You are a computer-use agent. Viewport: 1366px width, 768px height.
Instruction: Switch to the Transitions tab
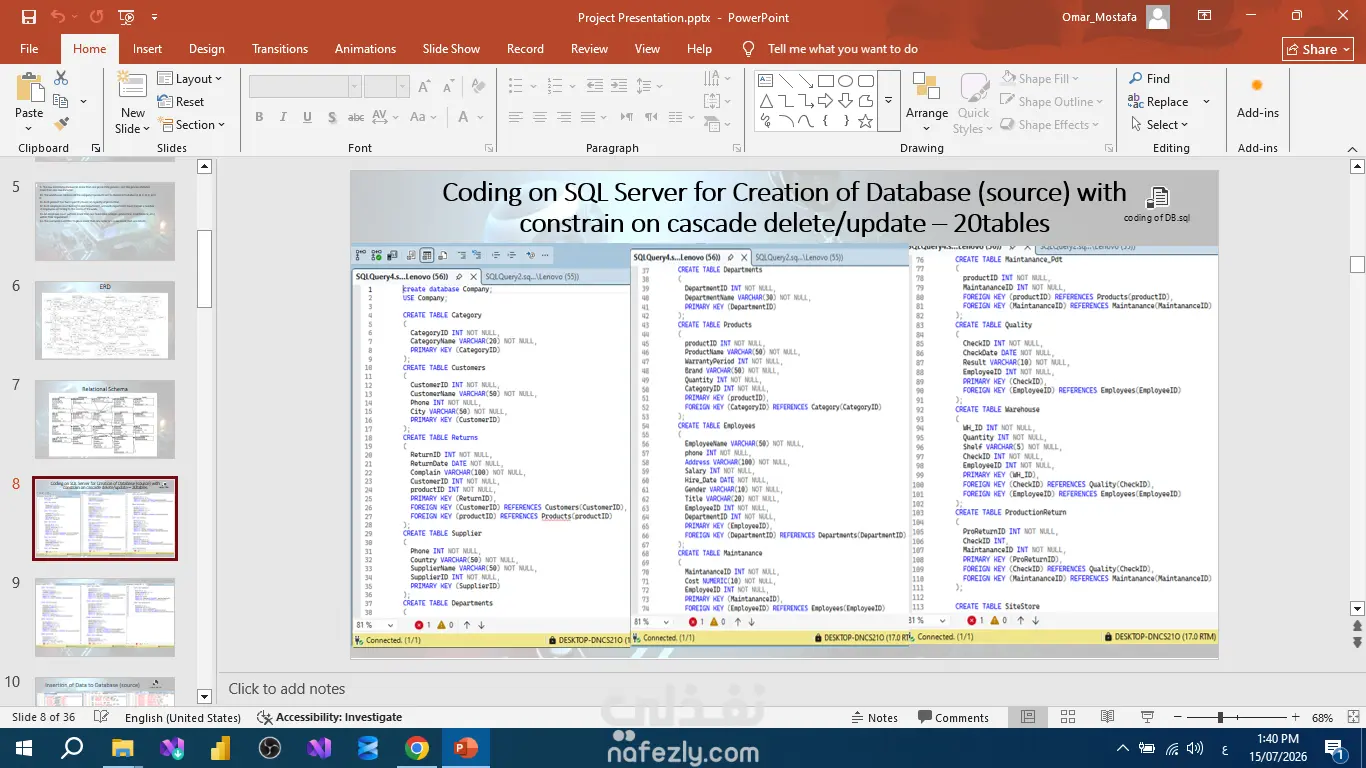(x=280, y=49)
